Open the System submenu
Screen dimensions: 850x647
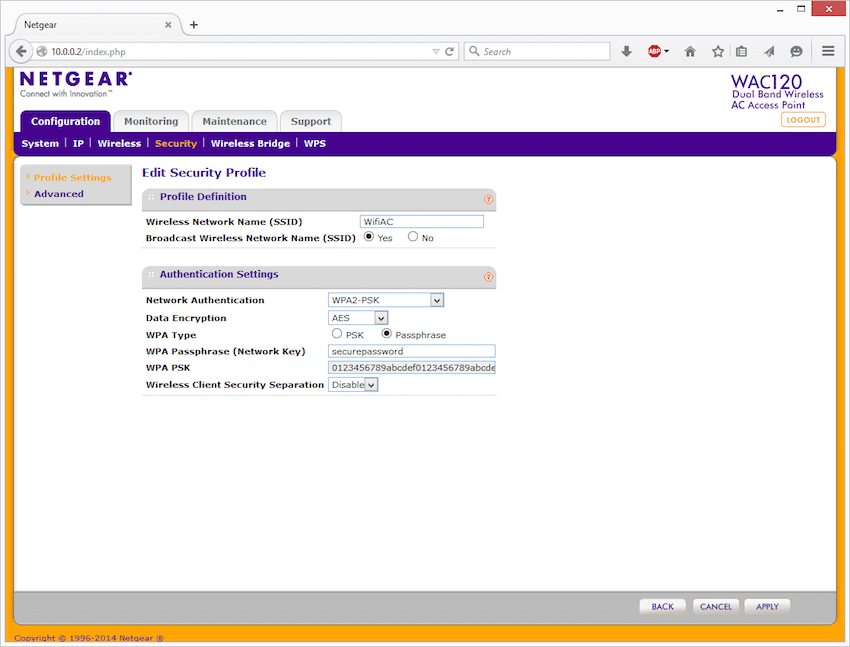pos(40,144)
